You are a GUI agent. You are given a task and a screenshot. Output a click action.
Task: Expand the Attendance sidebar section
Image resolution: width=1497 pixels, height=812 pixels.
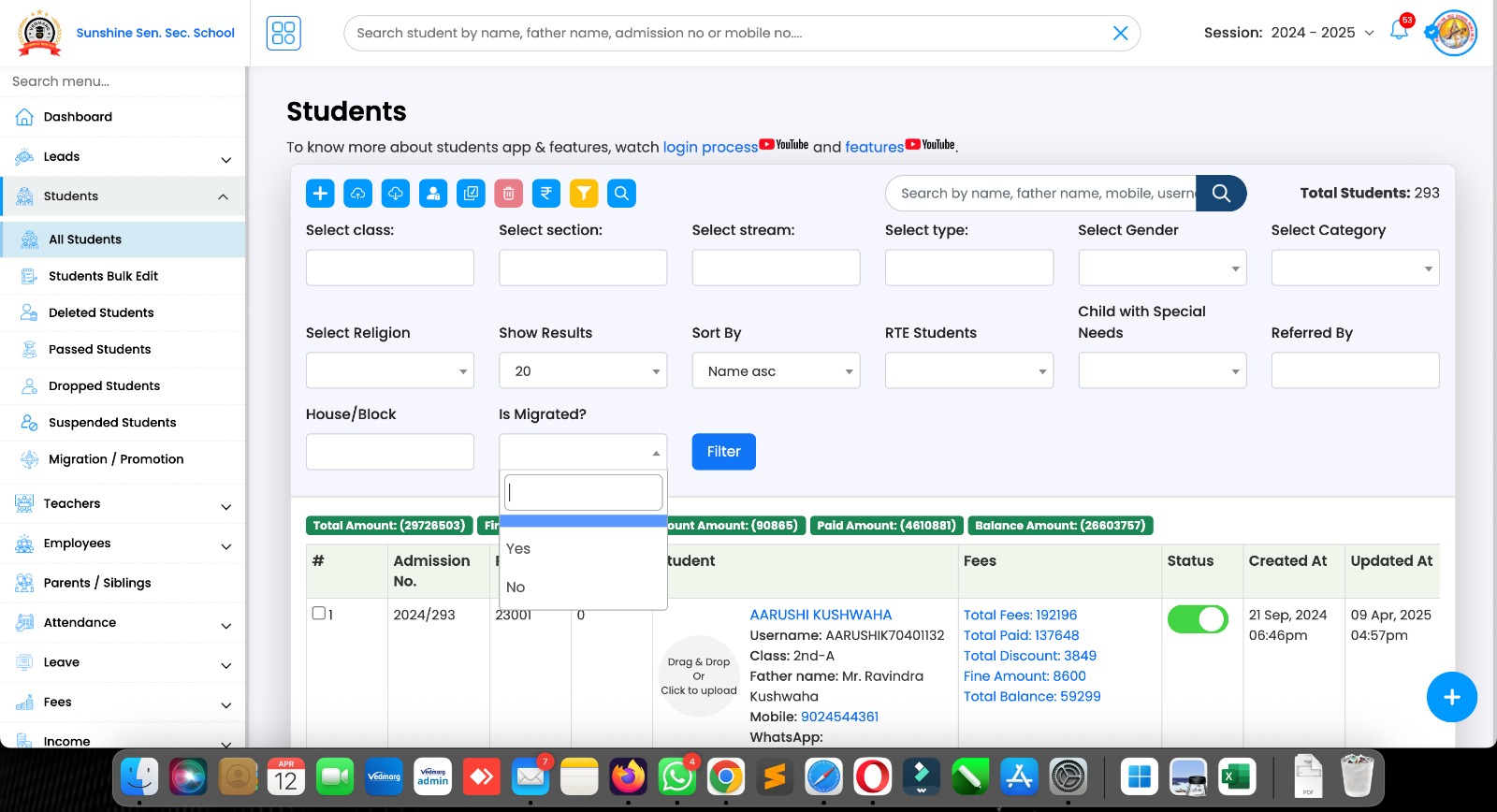[x=123, y=623]
